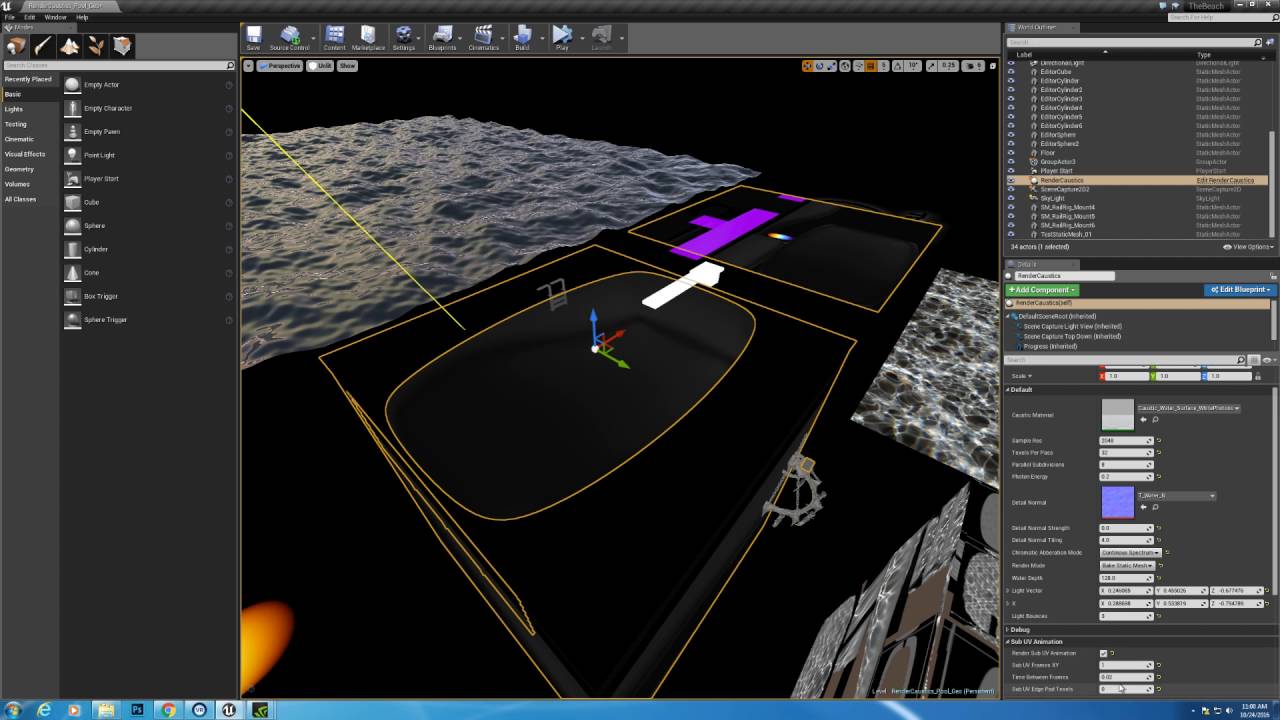Open Render Mode dropdown
This screenshot has height=720, width=1280.
[1126, 565]
